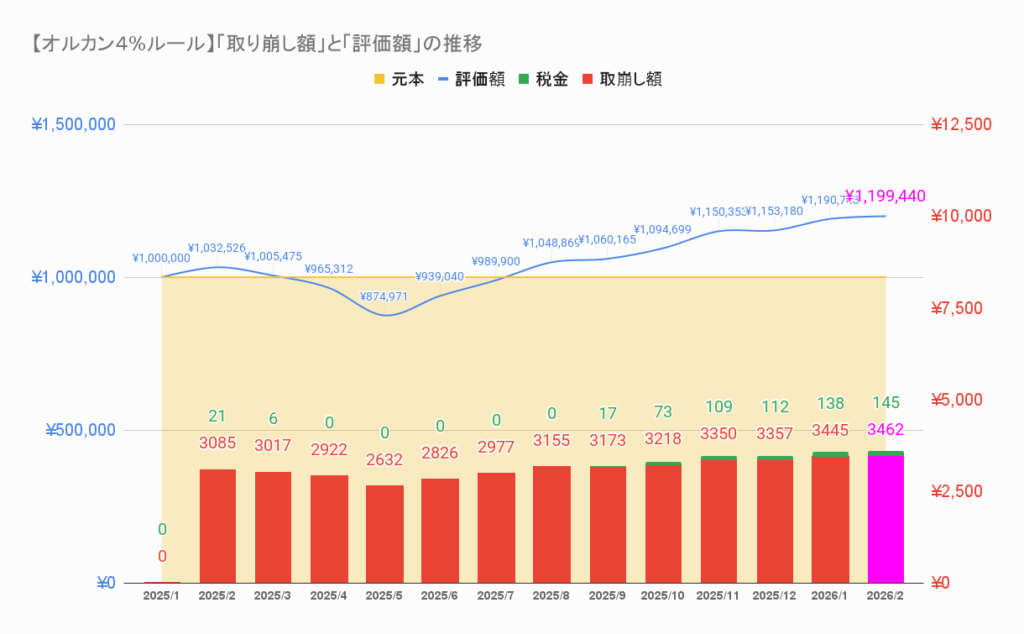Click the 2632 withdrawal value label
The height and width of the screenshot is (634, 1024).
[x=385, y=461]
